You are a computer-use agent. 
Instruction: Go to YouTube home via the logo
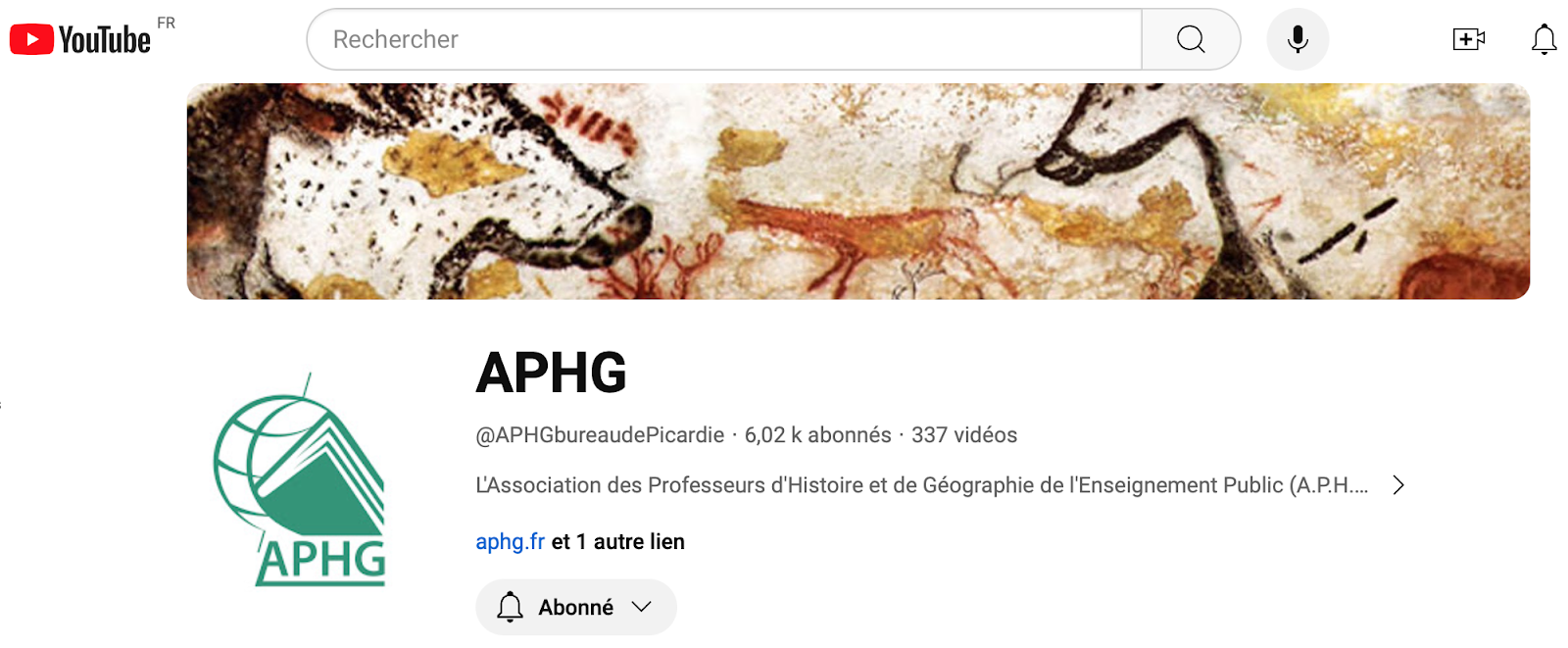80,39
